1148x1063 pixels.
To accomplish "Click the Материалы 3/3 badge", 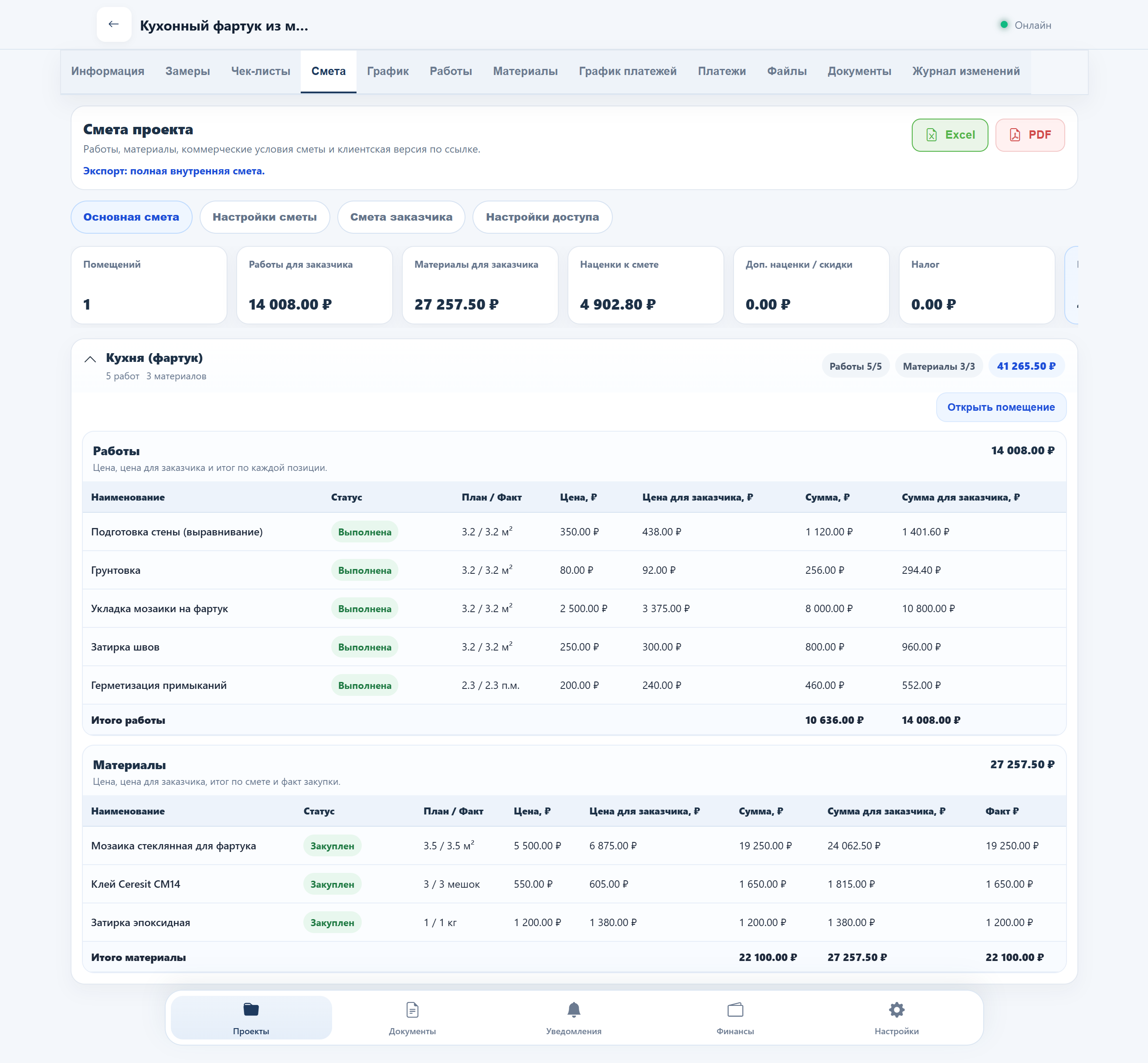I will 938,366.
